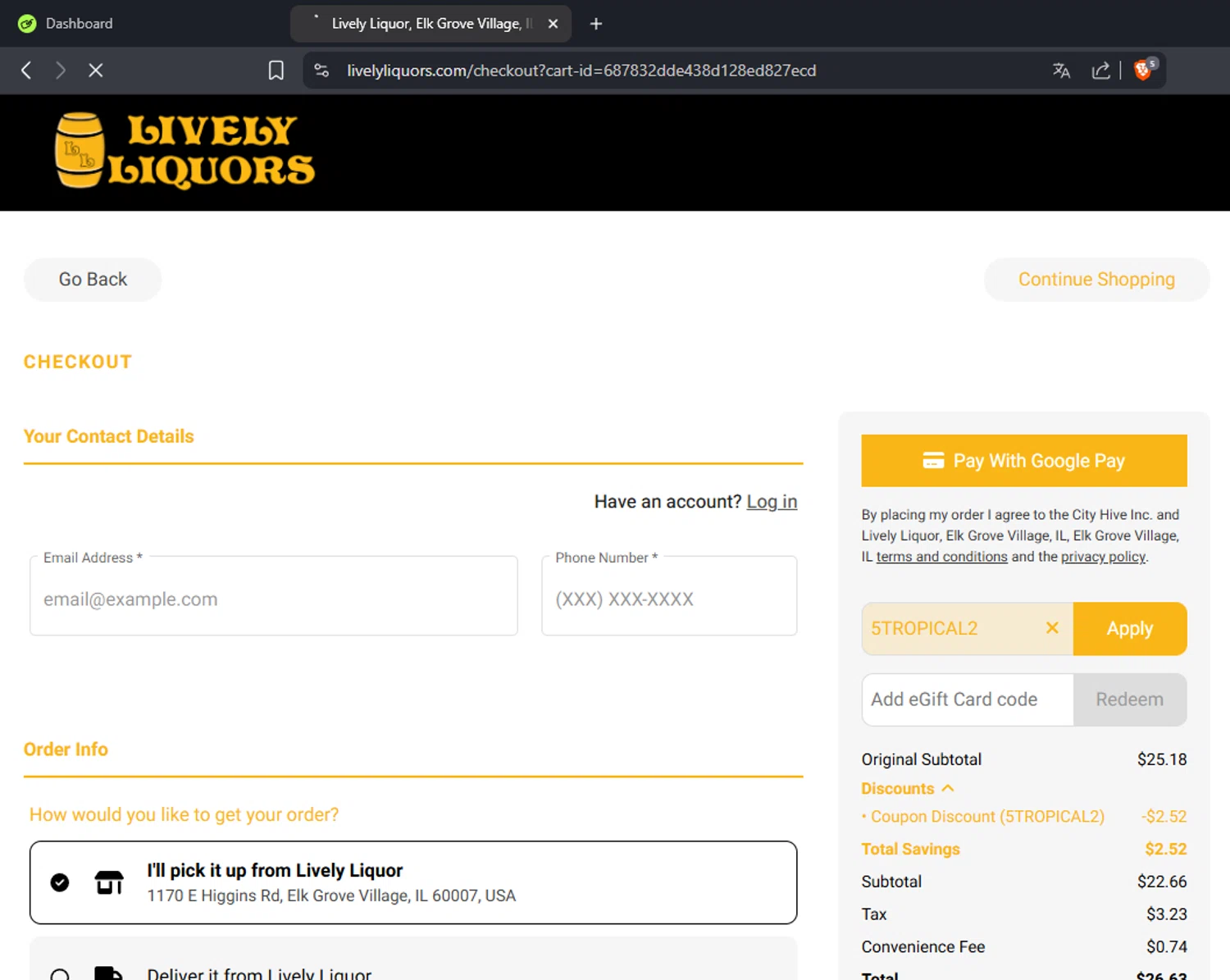Open a new browser tab

tap(596, 24)
